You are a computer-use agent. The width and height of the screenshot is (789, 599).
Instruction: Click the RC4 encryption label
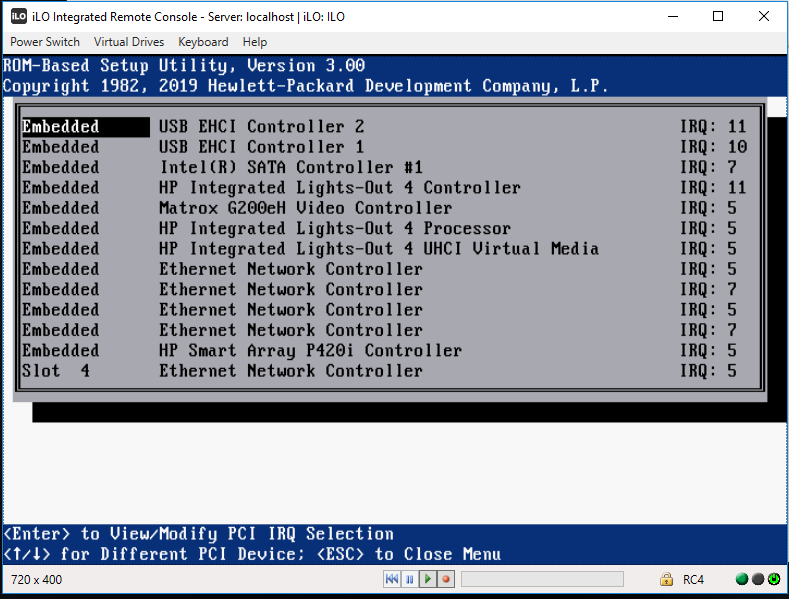[693, 580]
